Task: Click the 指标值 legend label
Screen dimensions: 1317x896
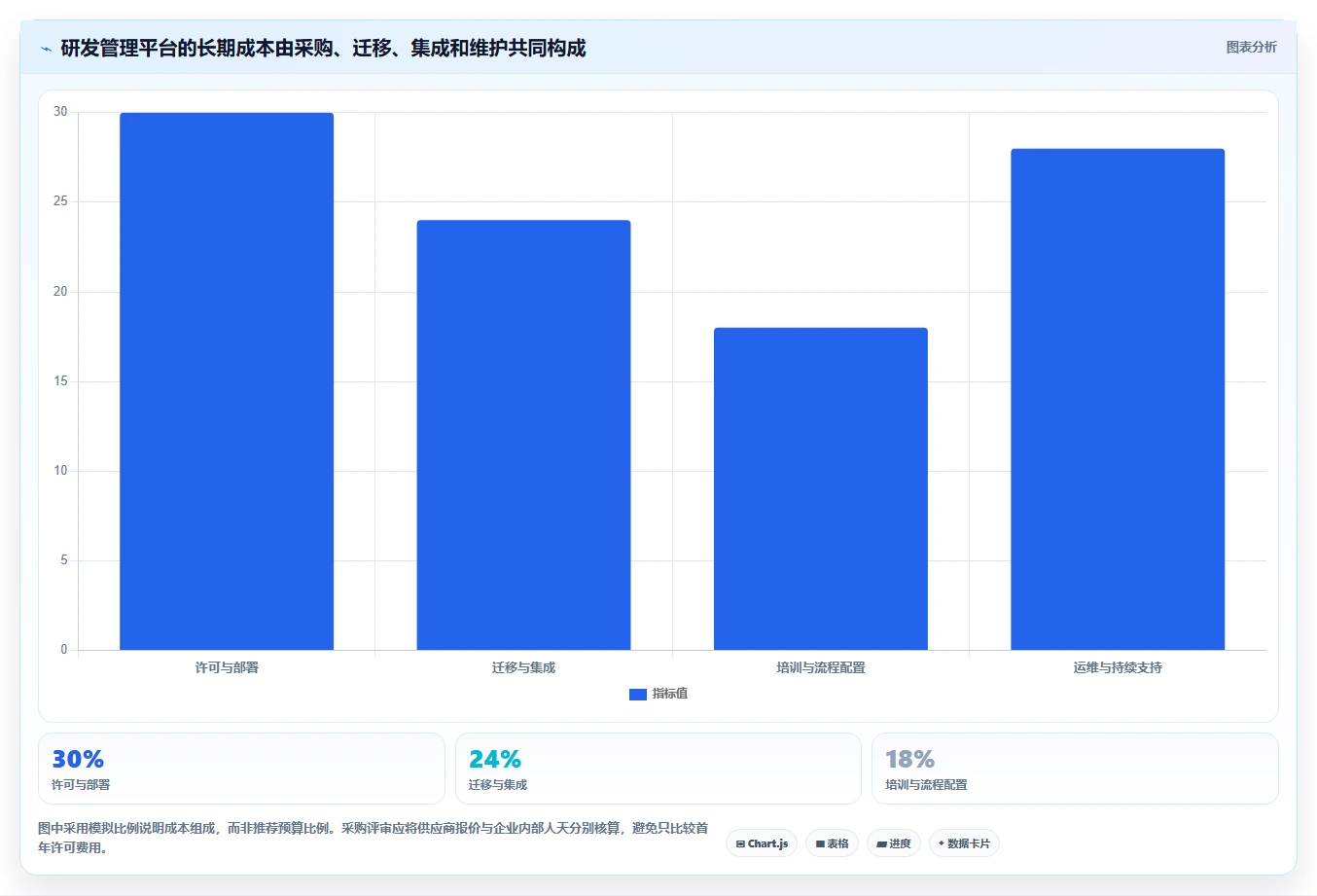Action: 670,694
